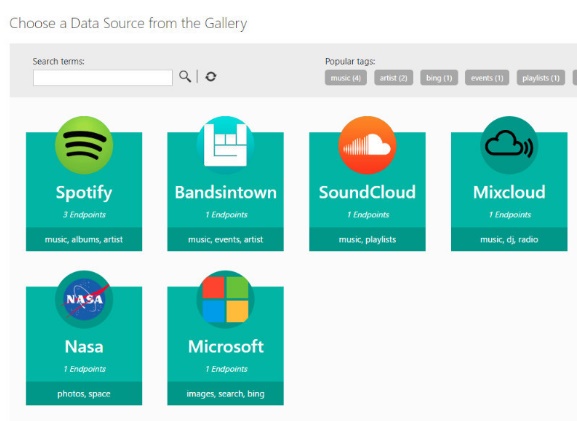Open the Spotify data source title
This screenshot has width=577, height=421.
click(84, 192)
